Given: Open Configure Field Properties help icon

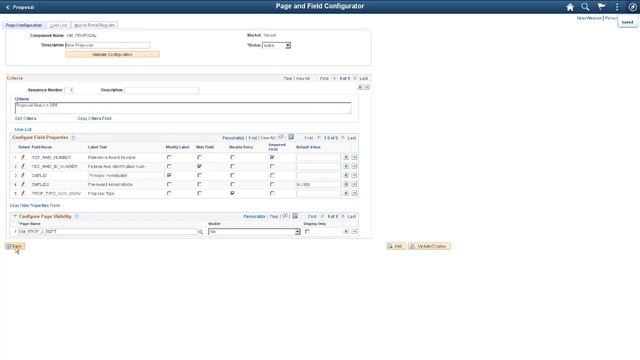Looking at the screenshot, I should [x=73, y=138].
